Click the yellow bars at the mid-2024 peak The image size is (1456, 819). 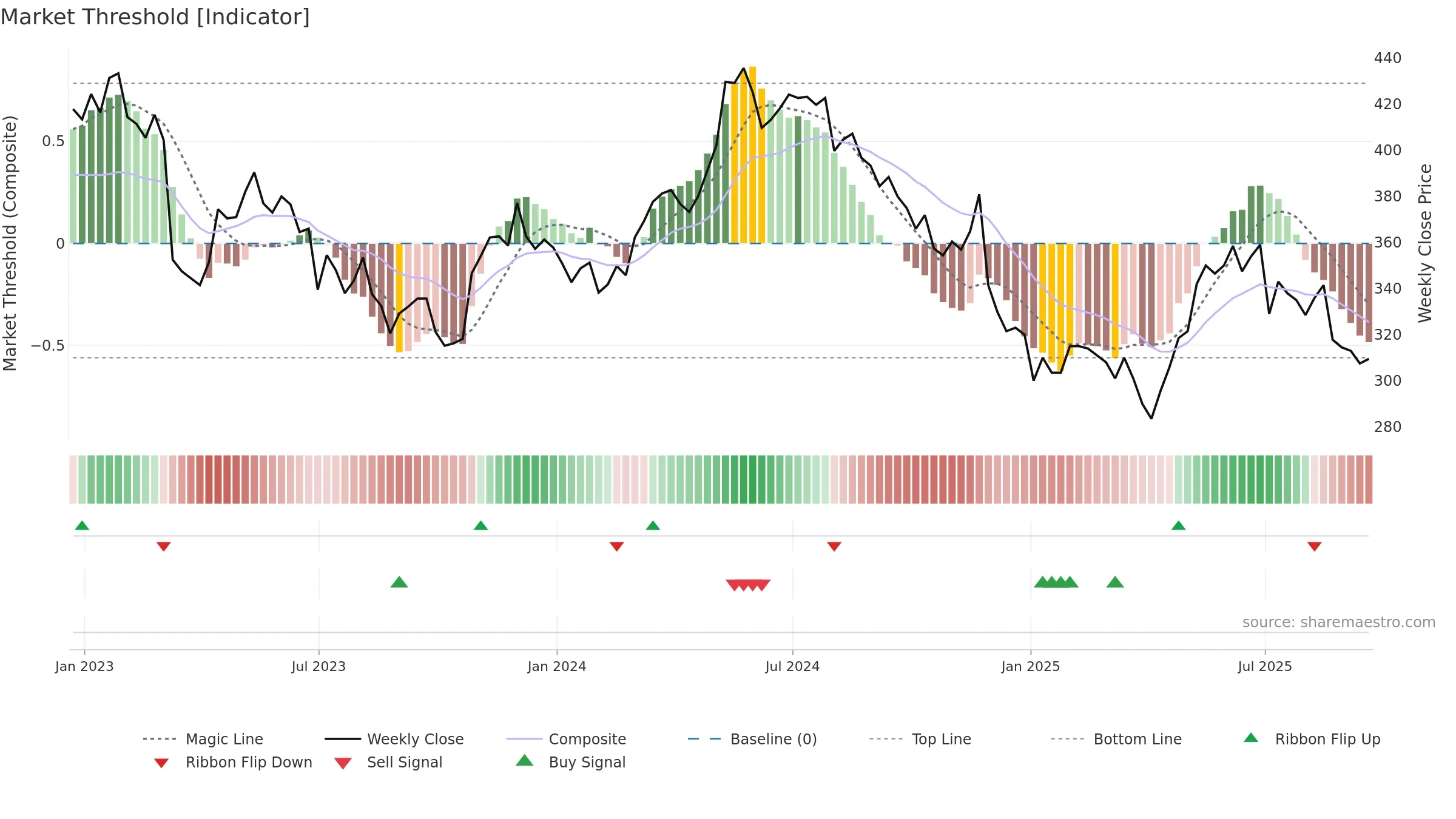748,155
